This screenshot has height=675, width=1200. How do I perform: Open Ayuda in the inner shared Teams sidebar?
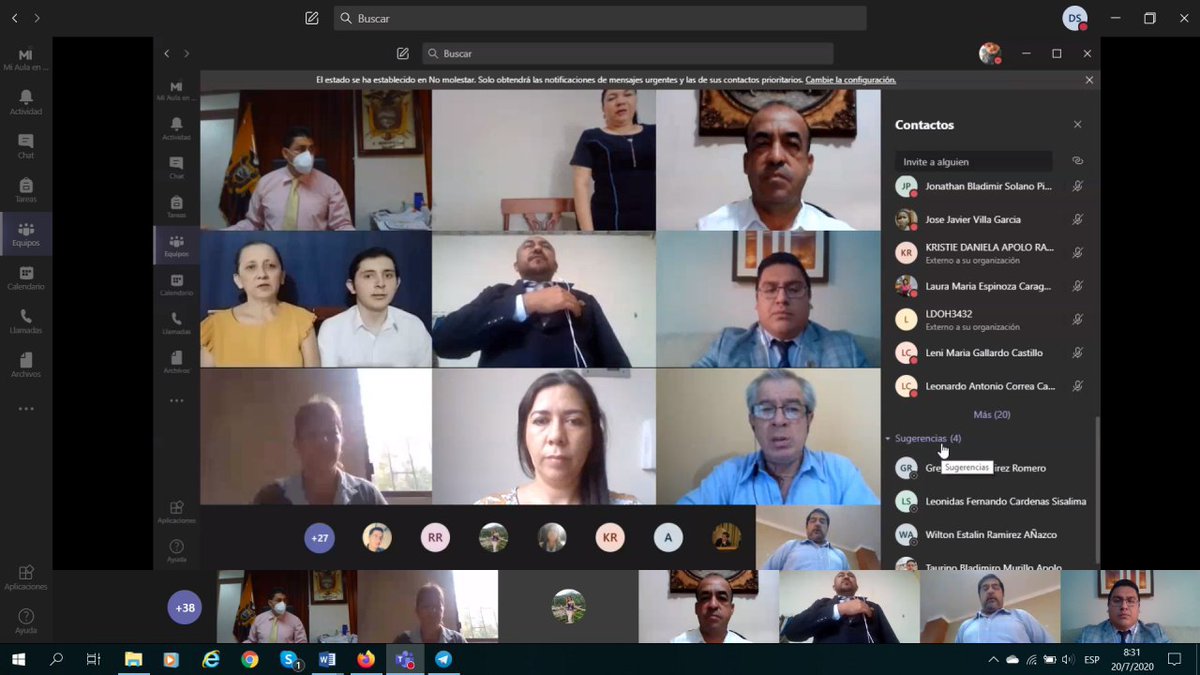pos(176,550)
